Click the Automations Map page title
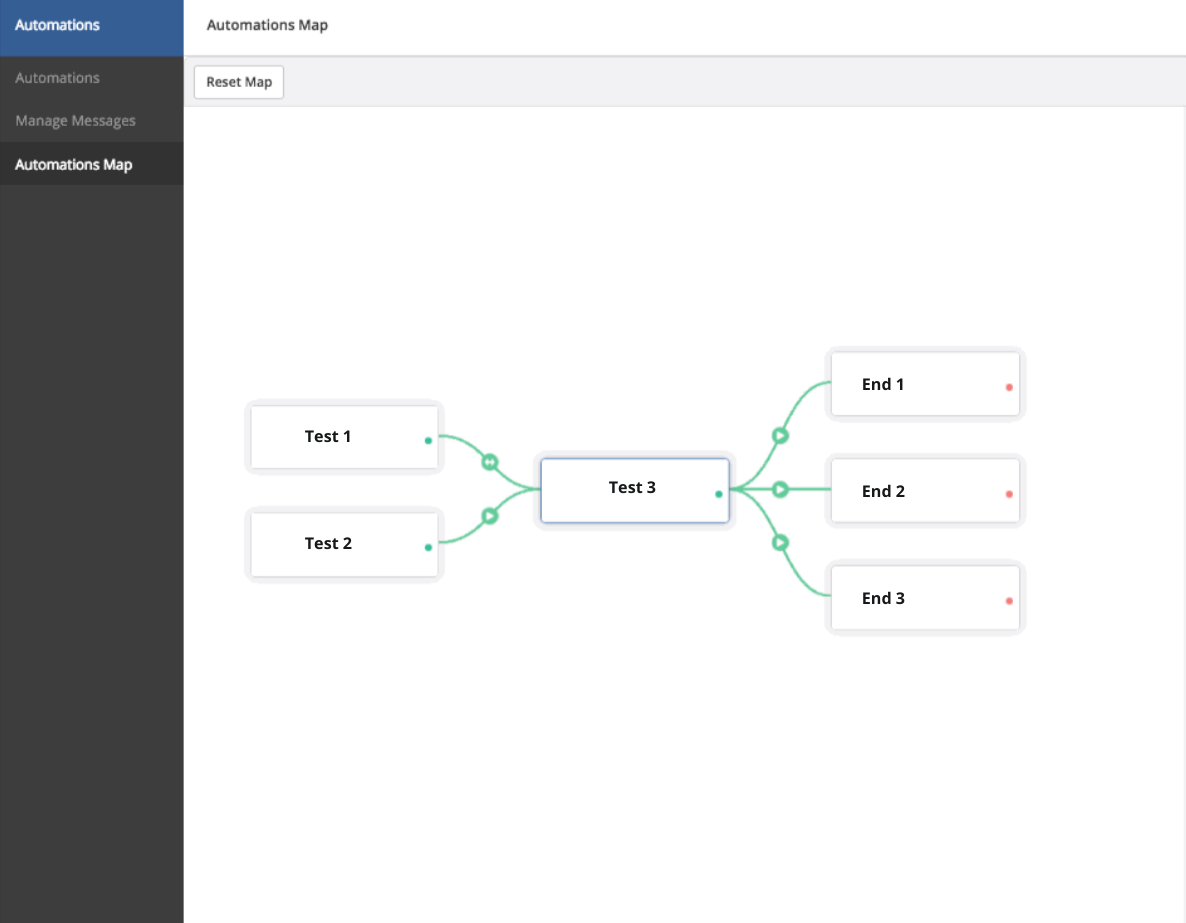Image resolution: width=1186 pixels, height=923 pixels. (x=267, y=25)
